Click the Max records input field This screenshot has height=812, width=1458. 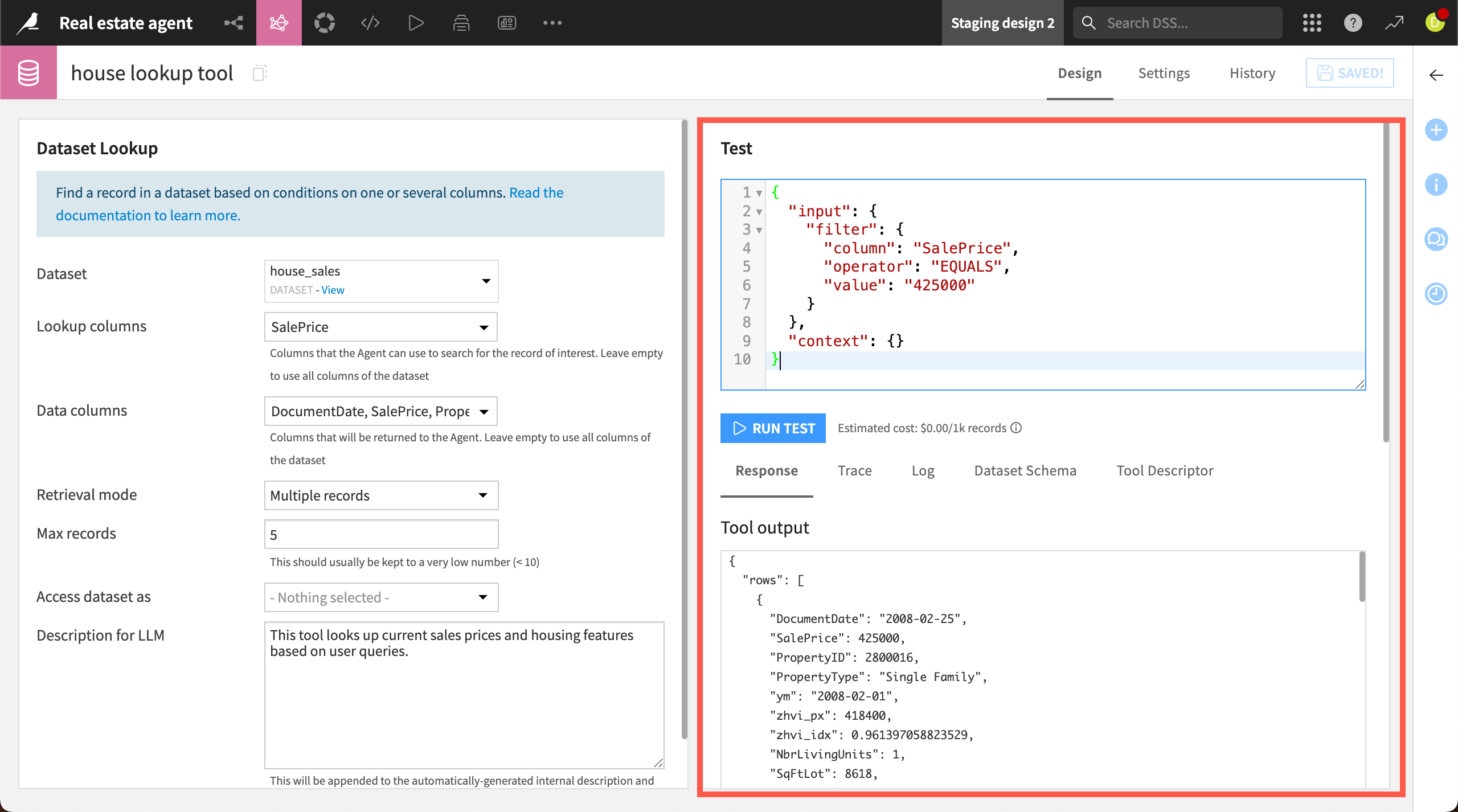tap(380, 535)
